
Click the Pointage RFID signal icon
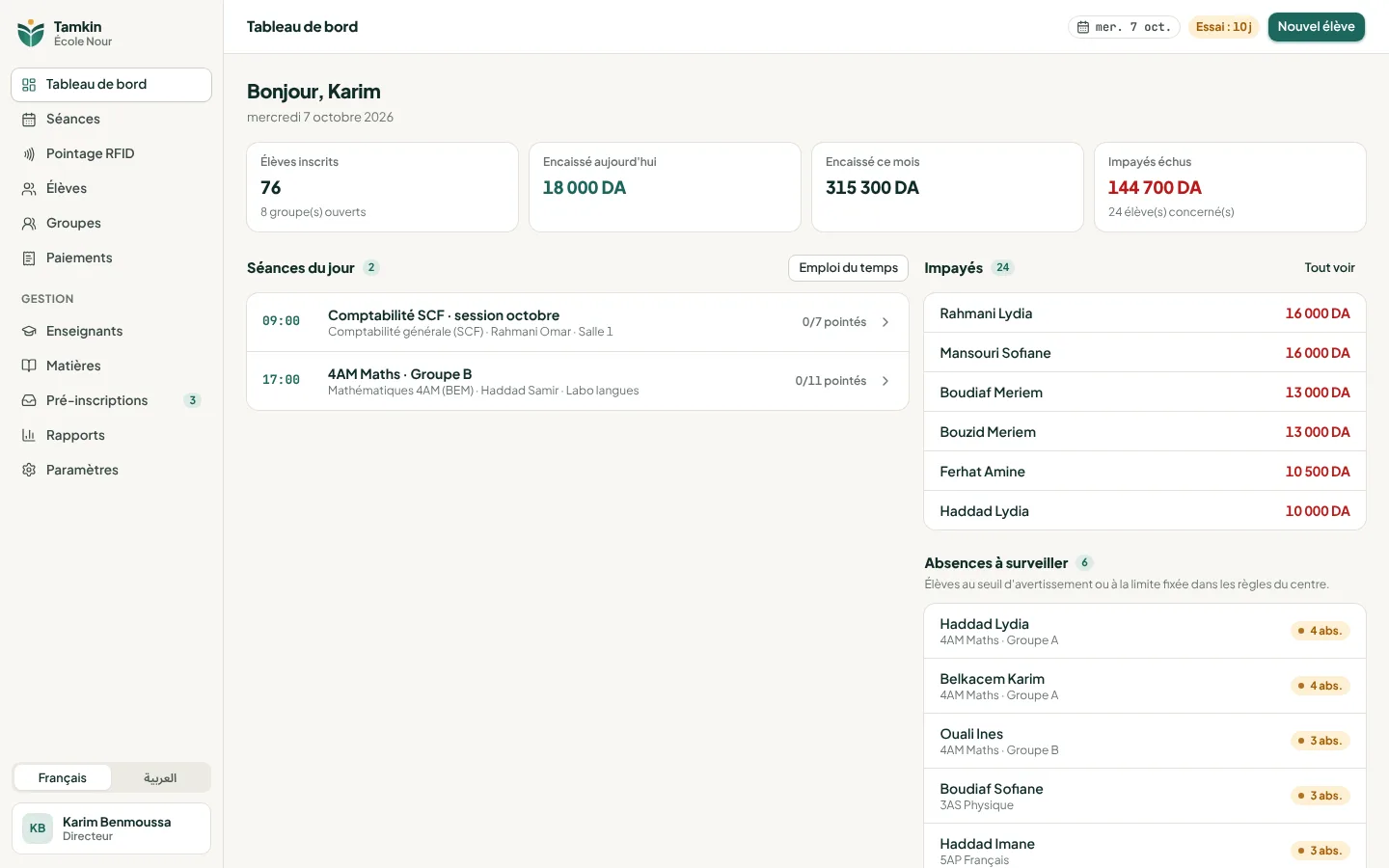pos(29,154)
